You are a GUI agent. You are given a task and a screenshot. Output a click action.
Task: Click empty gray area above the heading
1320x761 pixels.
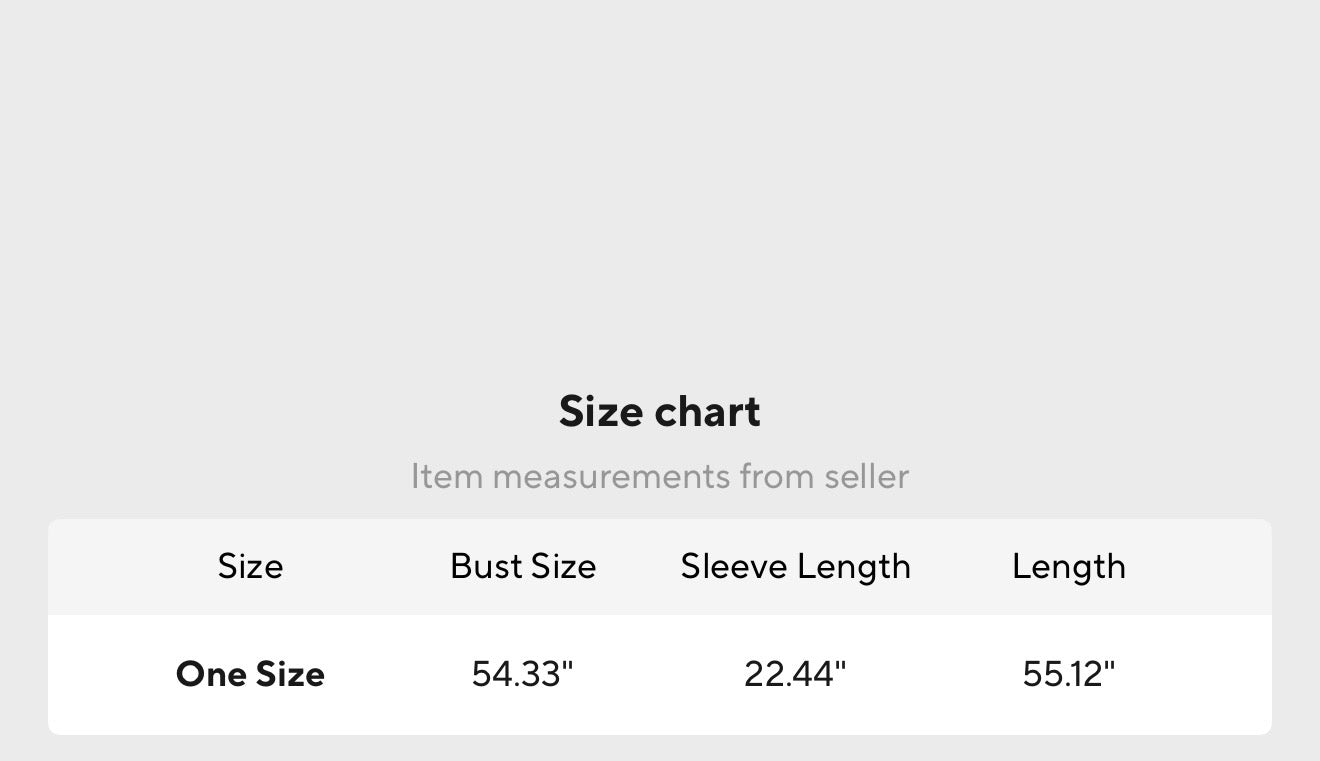point(660,180)
